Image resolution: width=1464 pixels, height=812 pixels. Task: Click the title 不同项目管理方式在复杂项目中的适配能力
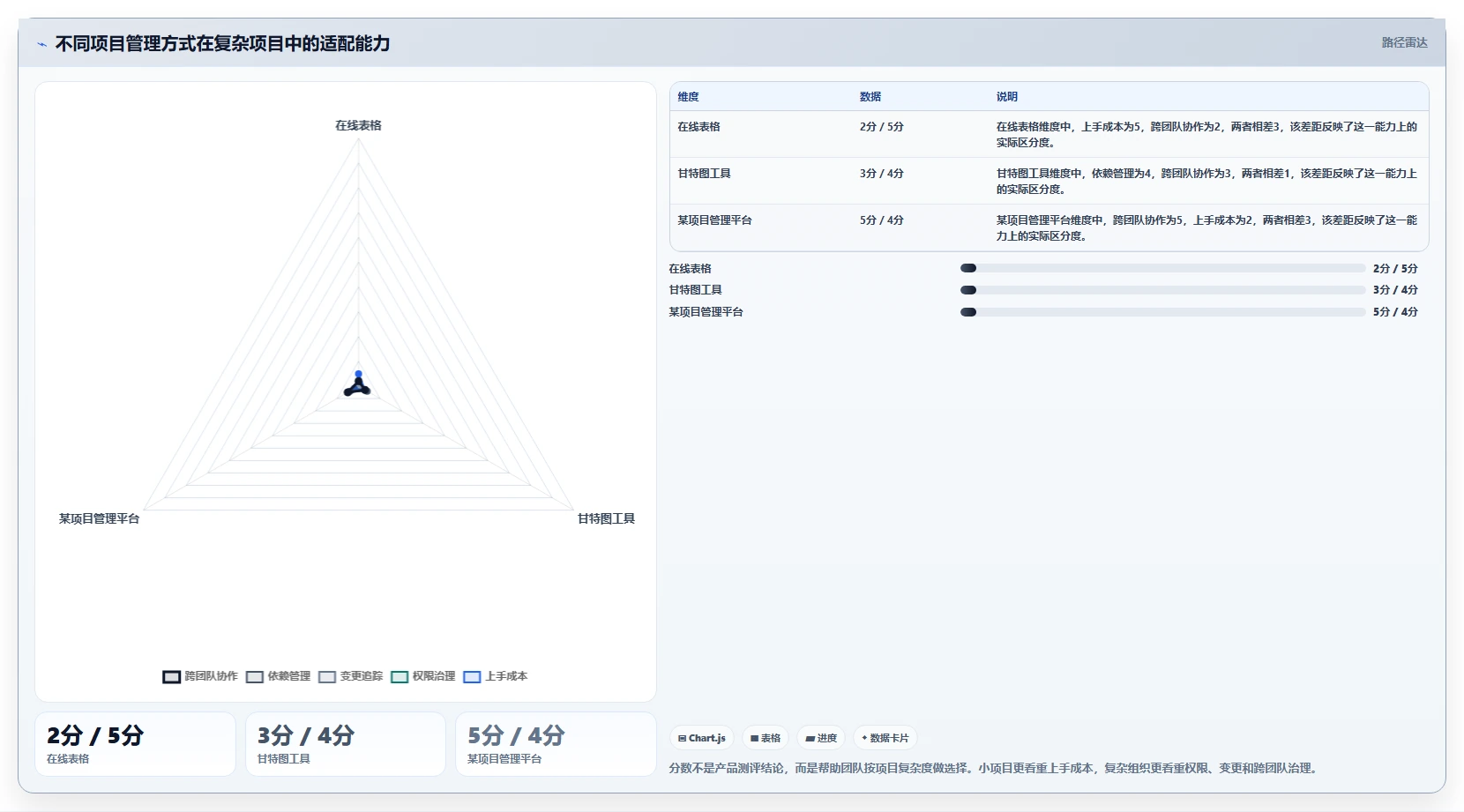click(222, 43)
